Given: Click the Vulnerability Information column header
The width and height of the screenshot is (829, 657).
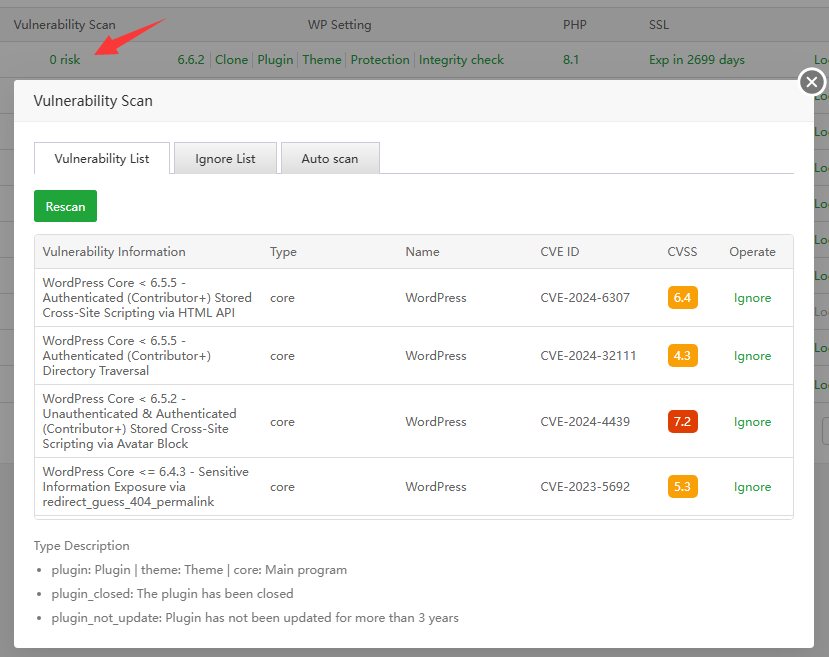Looking at the screenshot, I should [114, 252].
